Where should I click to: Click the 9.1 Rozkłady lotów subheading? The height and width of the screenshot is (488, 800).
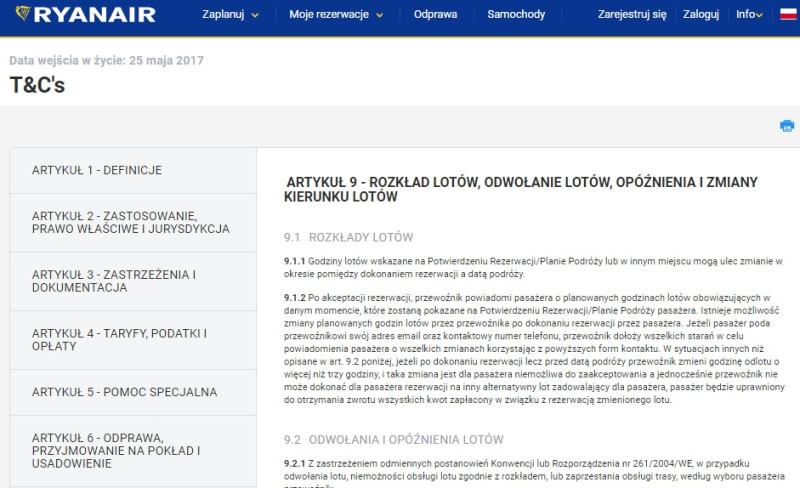click(x=348, y=237)
